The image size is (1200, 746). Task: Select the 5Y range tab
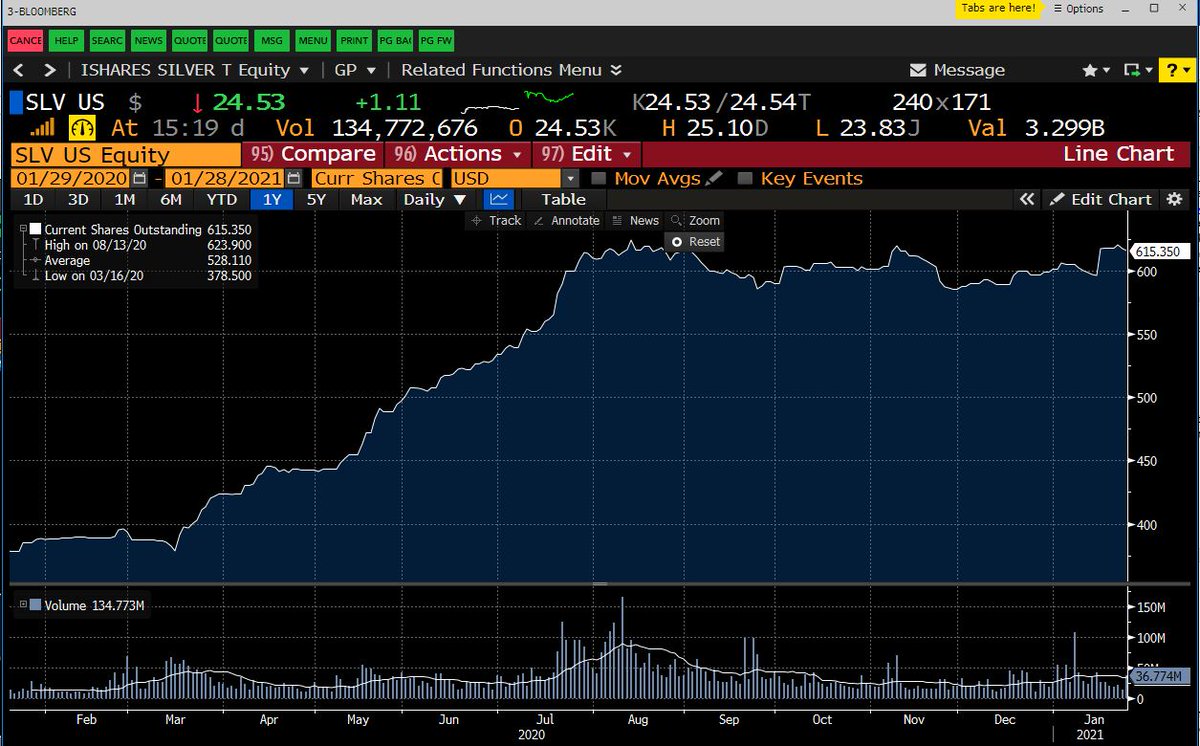coord(316,199)
